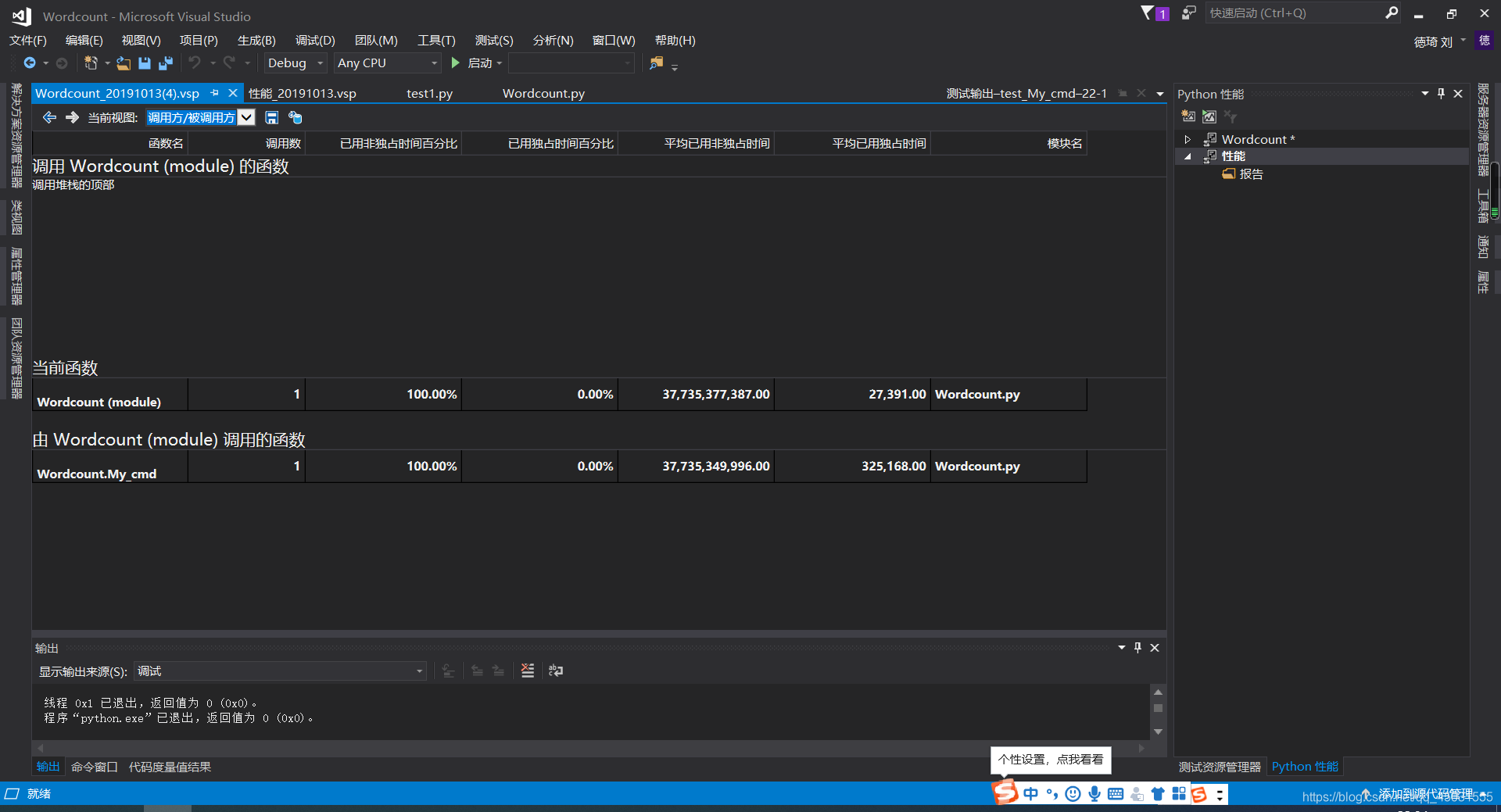Click the green Start debugging arrow
Image resolution: width=1501 pixels, height=812 pixels.
455,63
